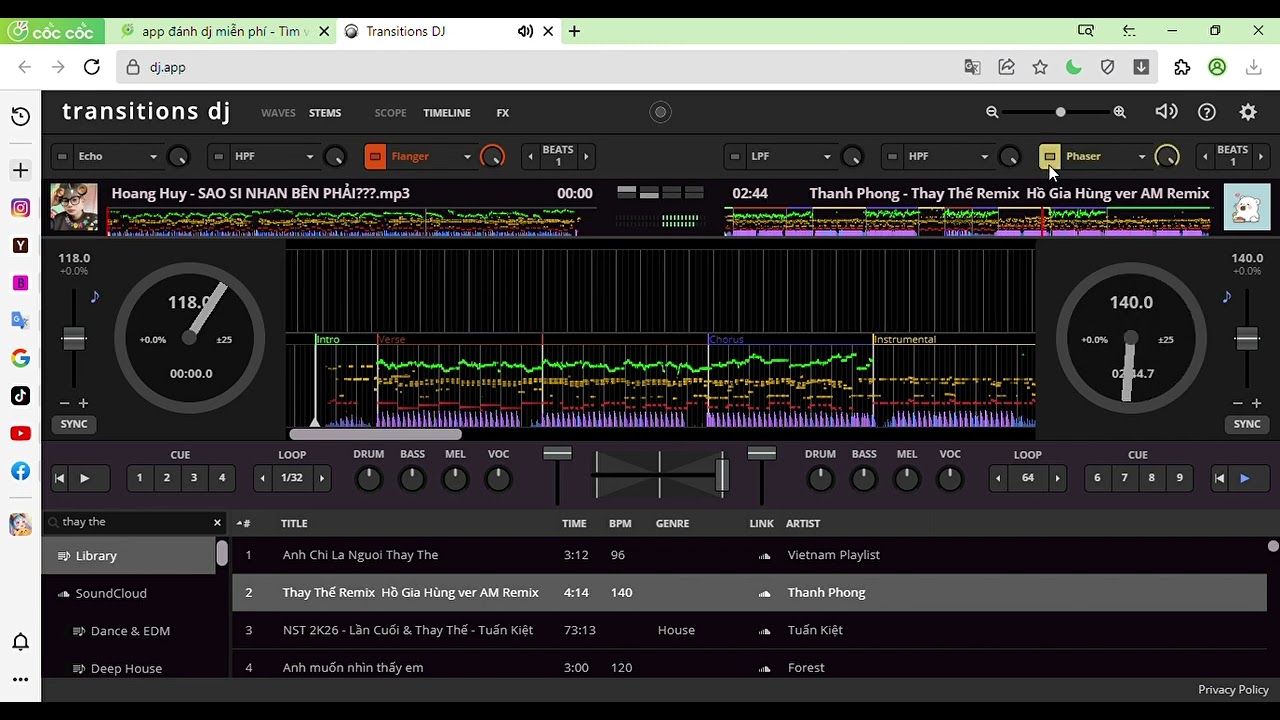1280x720 pixels.
Task: Toggle the Phaser effect on
Action: click(x=1049, y=156)
